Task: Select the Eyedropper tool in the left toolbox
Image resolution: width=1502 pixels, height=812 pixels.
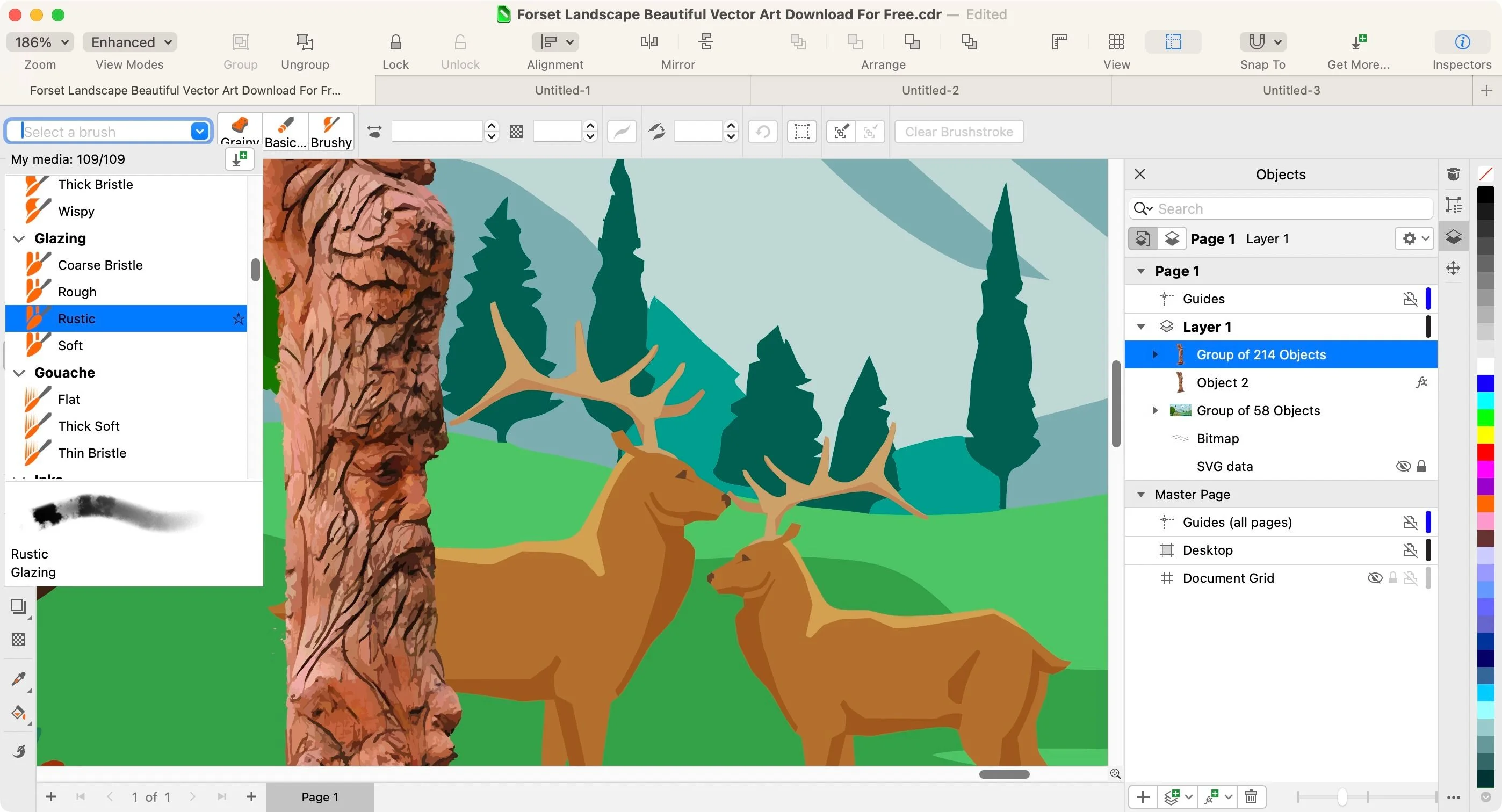Action: click(x=18, y=678)
